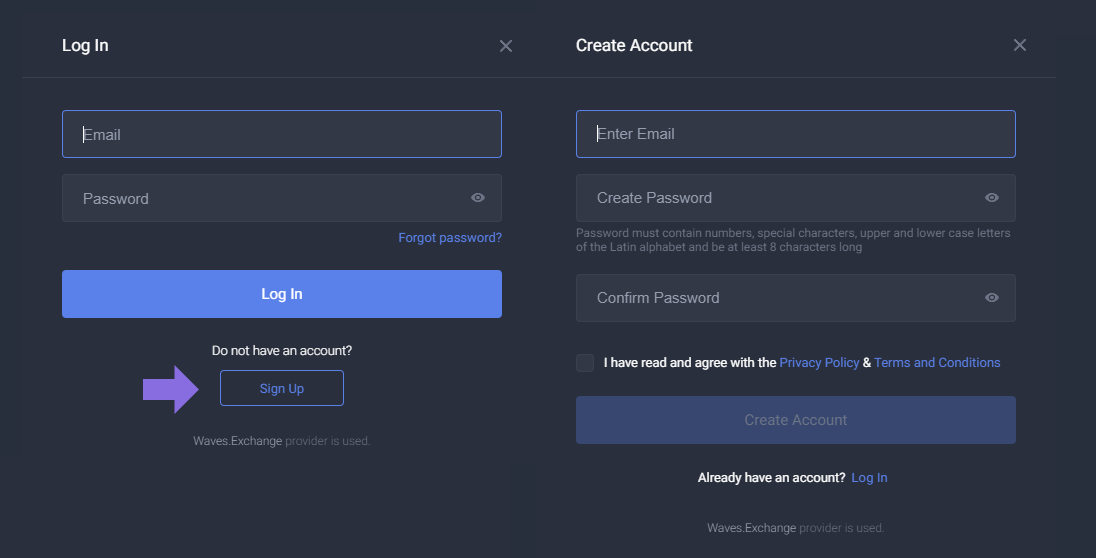1096x558 pixels.
Task: Click the Email field in Log In
Action: [x=281, y=134]
